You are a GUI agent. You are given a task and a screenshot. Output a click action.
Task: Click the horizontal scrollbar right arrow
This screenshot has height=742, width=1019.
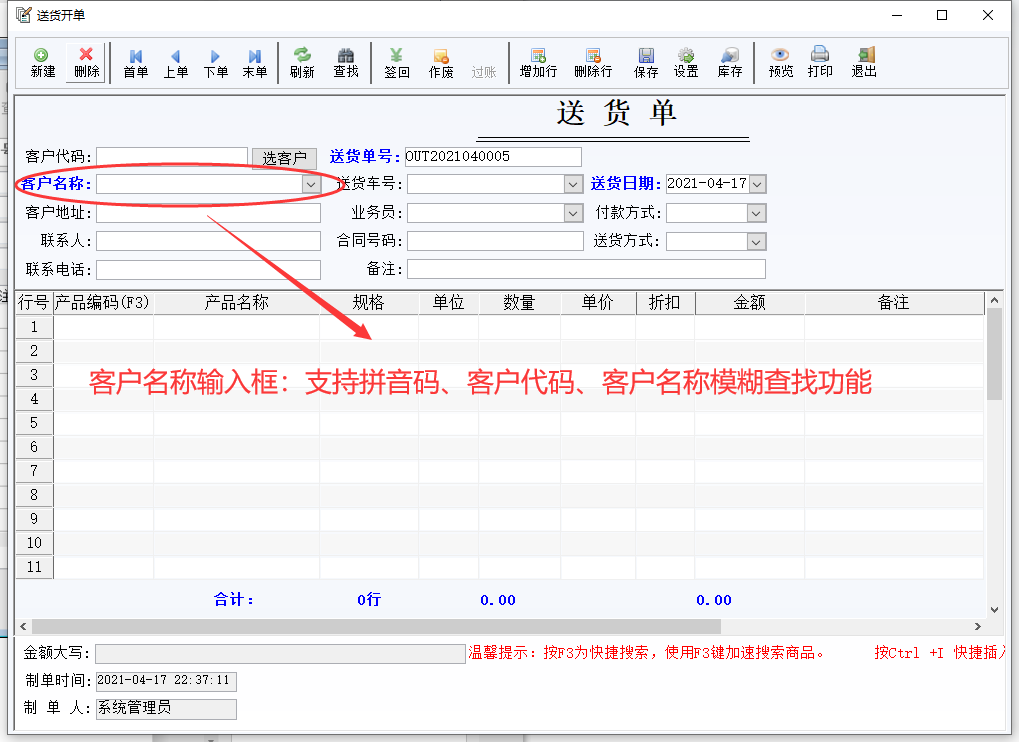point(977,626)
